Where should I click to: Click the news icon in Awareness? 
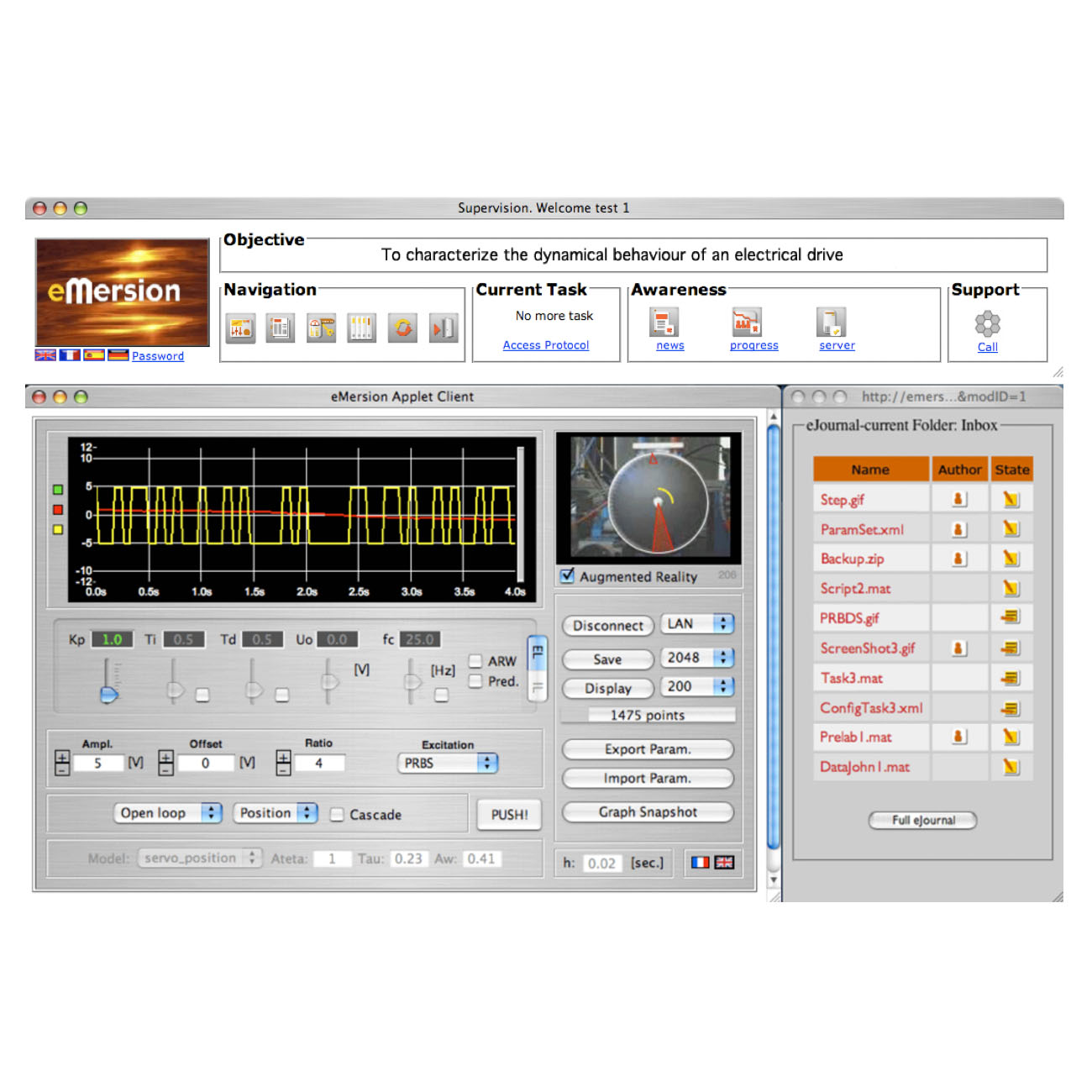(664, 323)
